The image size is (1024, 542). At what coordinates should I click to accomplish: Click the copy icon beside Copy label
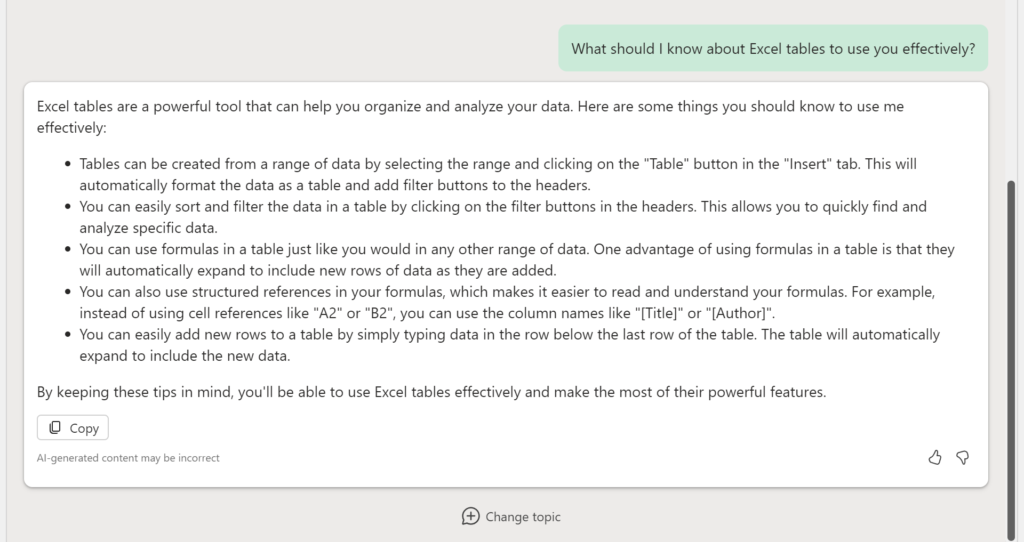point(55,428)
